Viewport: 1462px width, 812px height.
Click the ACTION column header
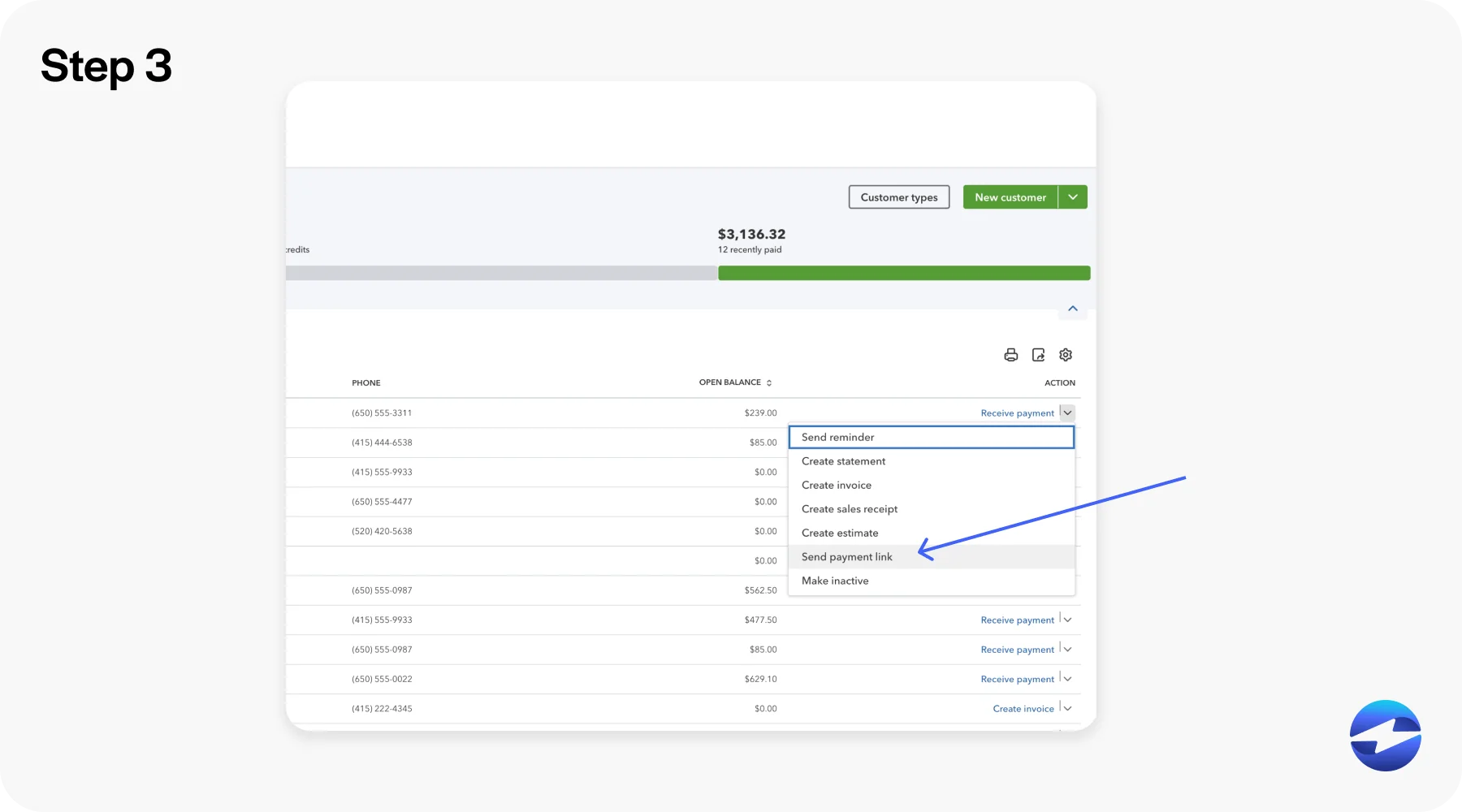tap(1059, 382)
